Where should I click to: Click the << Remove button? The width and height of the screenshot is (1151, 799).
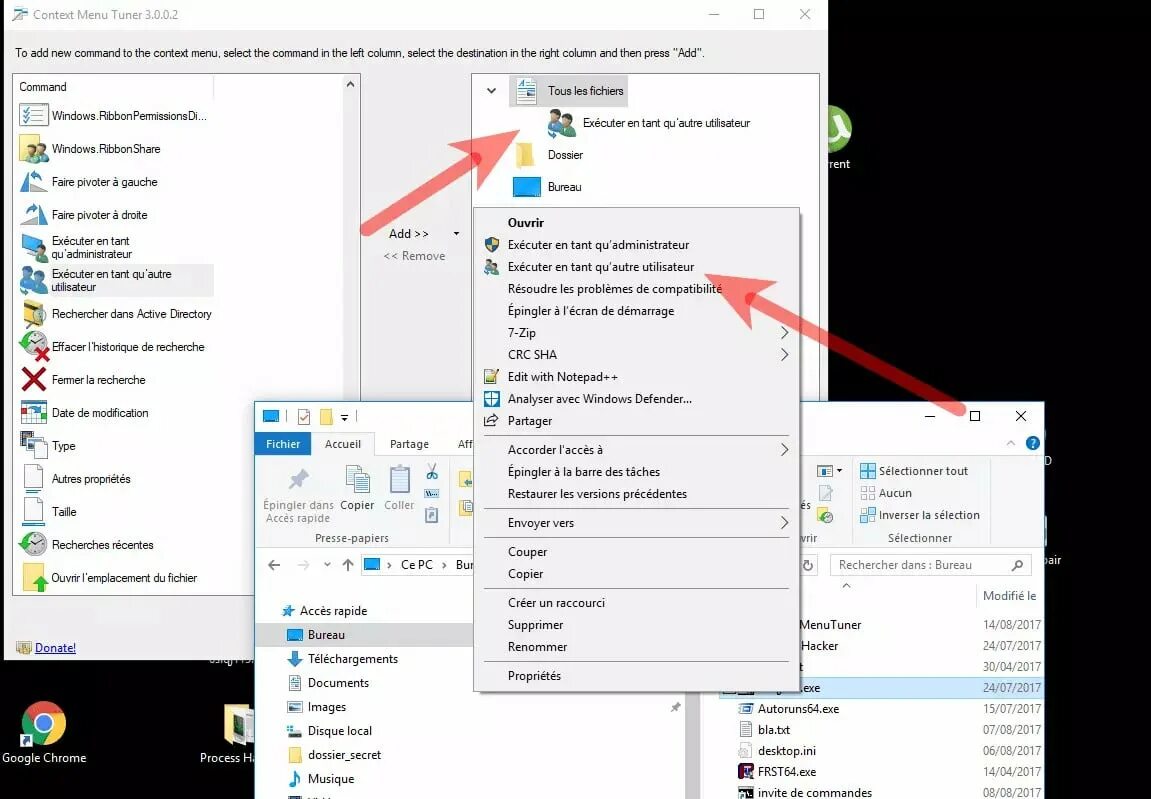414,256
